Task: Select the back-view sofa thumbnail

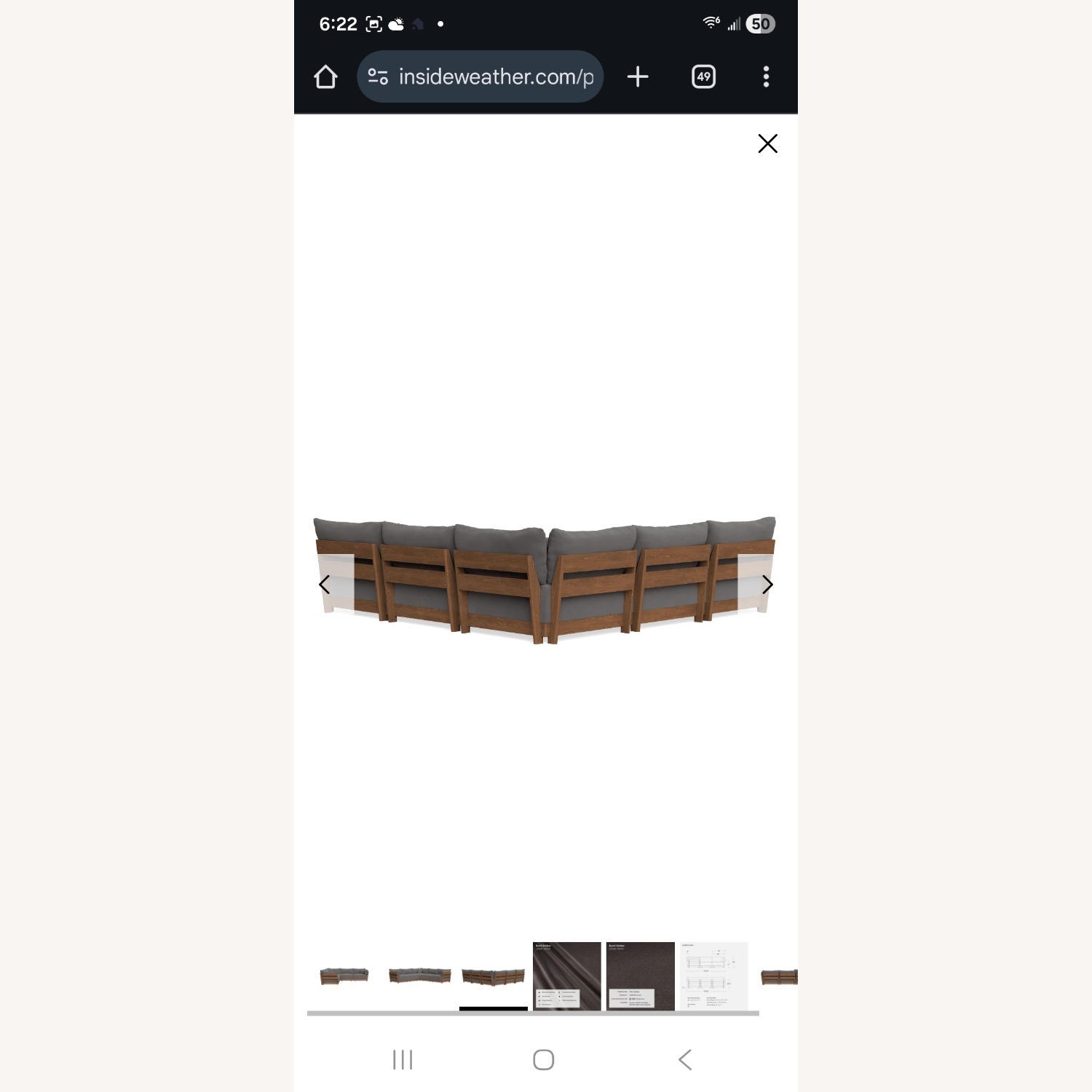Action: 494,976
